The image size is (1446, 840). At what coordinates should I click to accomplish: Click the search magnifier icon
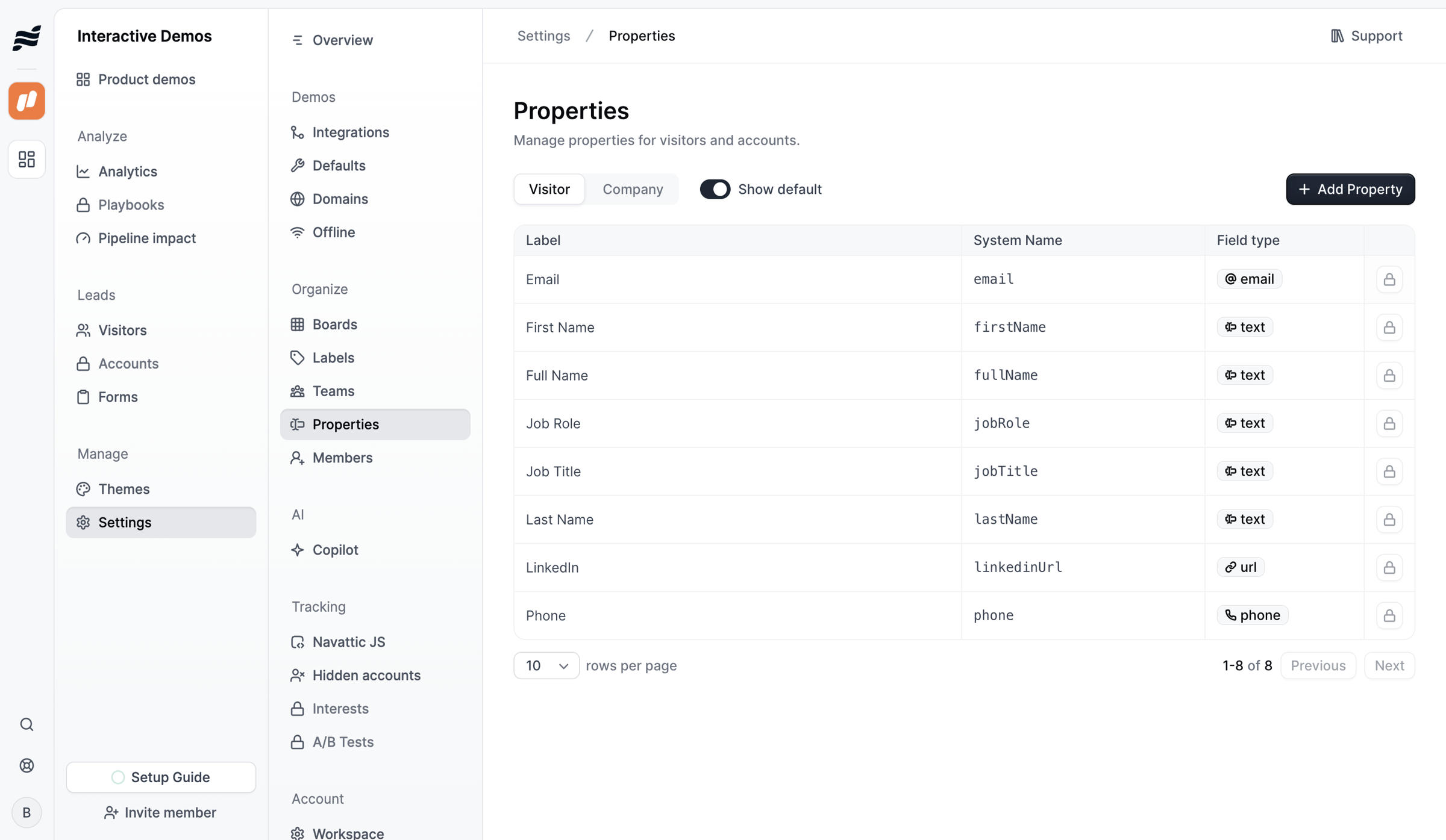pyautogui.click(x=27, y=724)
